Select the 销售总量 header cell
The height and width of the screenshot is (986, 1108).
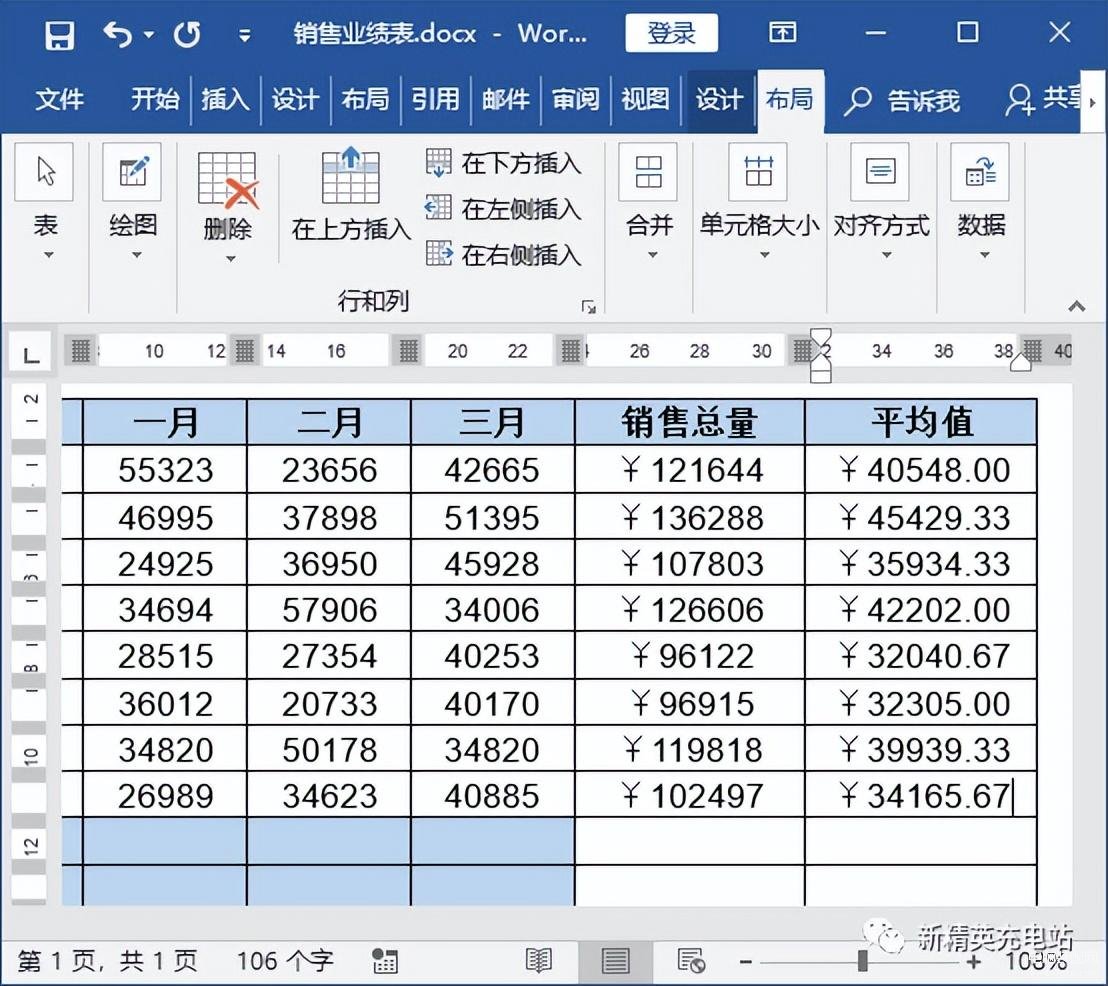pyautogui.click(x=690, y=423)
